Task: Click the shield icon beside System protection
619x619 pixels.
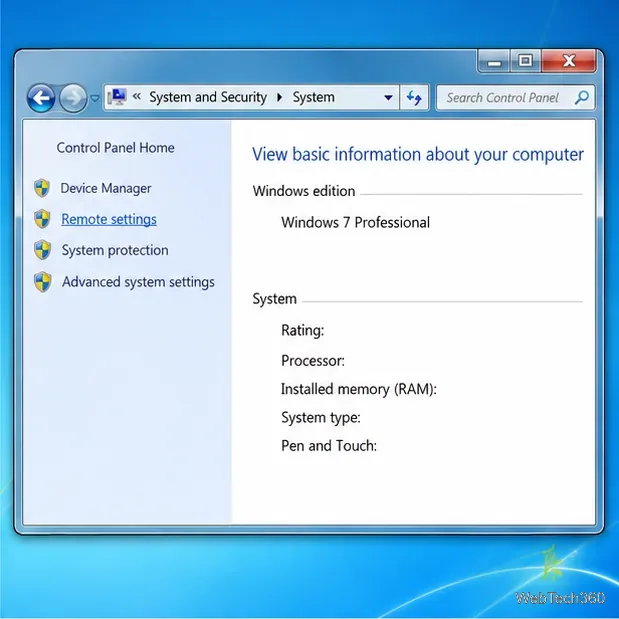Action: pyautogui.click(x=42, y=250)
